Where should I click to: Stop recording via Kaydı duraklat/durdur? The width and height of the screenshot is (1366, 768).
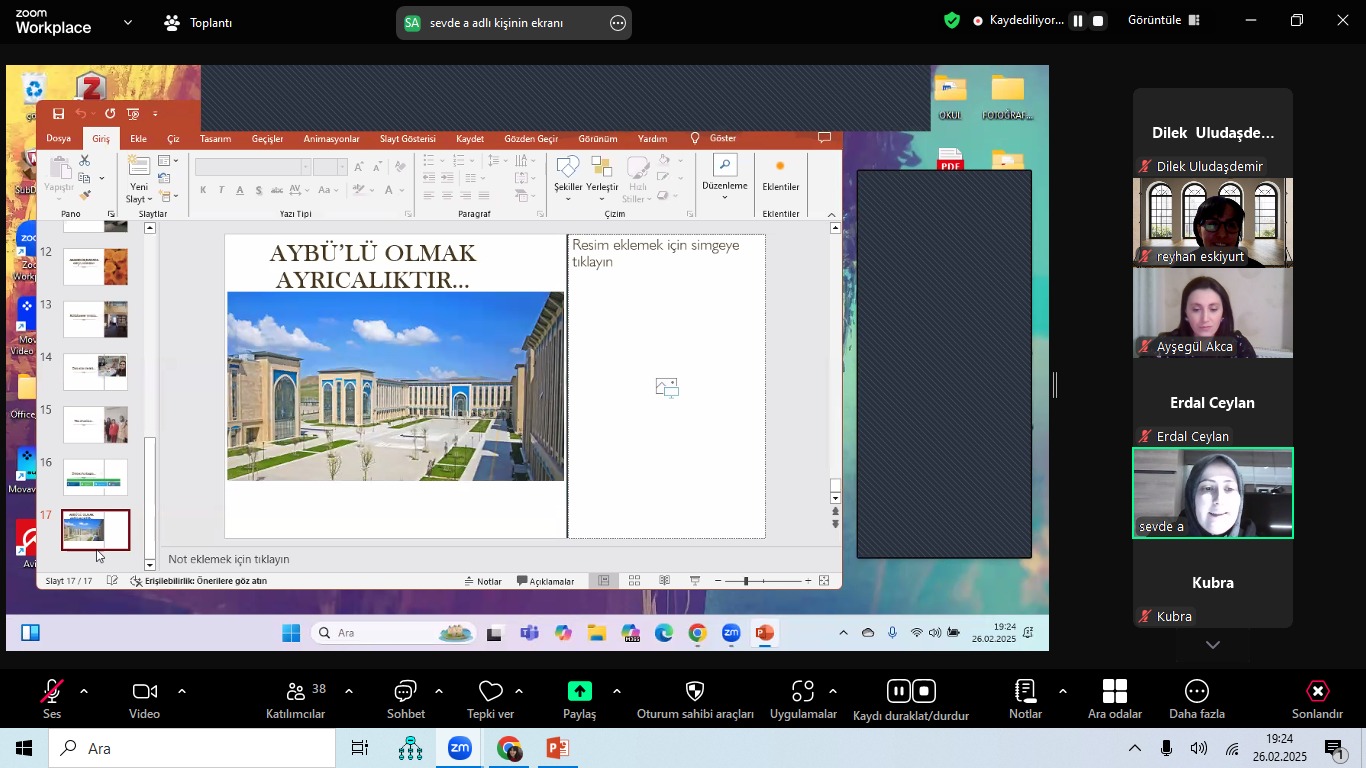[925, 692]
